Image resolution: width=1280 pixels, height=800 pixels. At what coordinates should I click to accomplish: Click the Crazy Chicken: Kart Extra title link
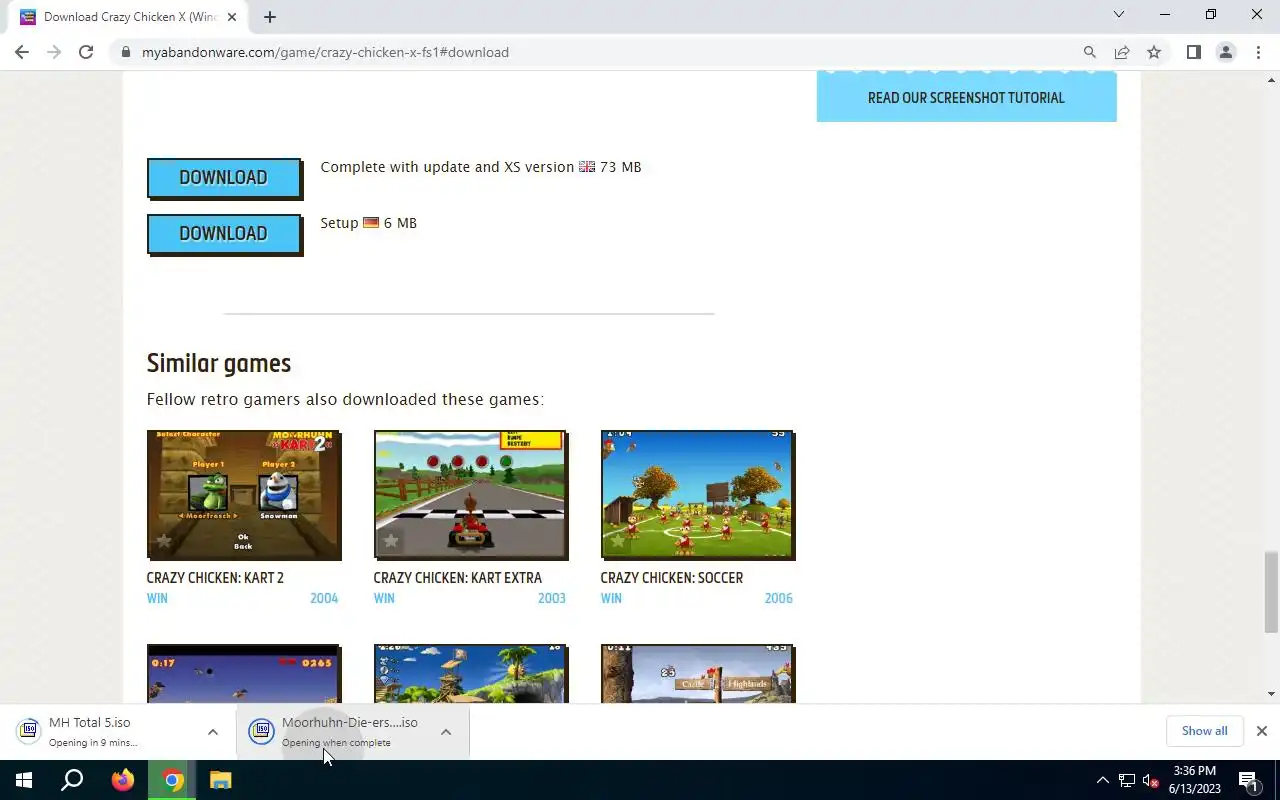tap(457, 578)
